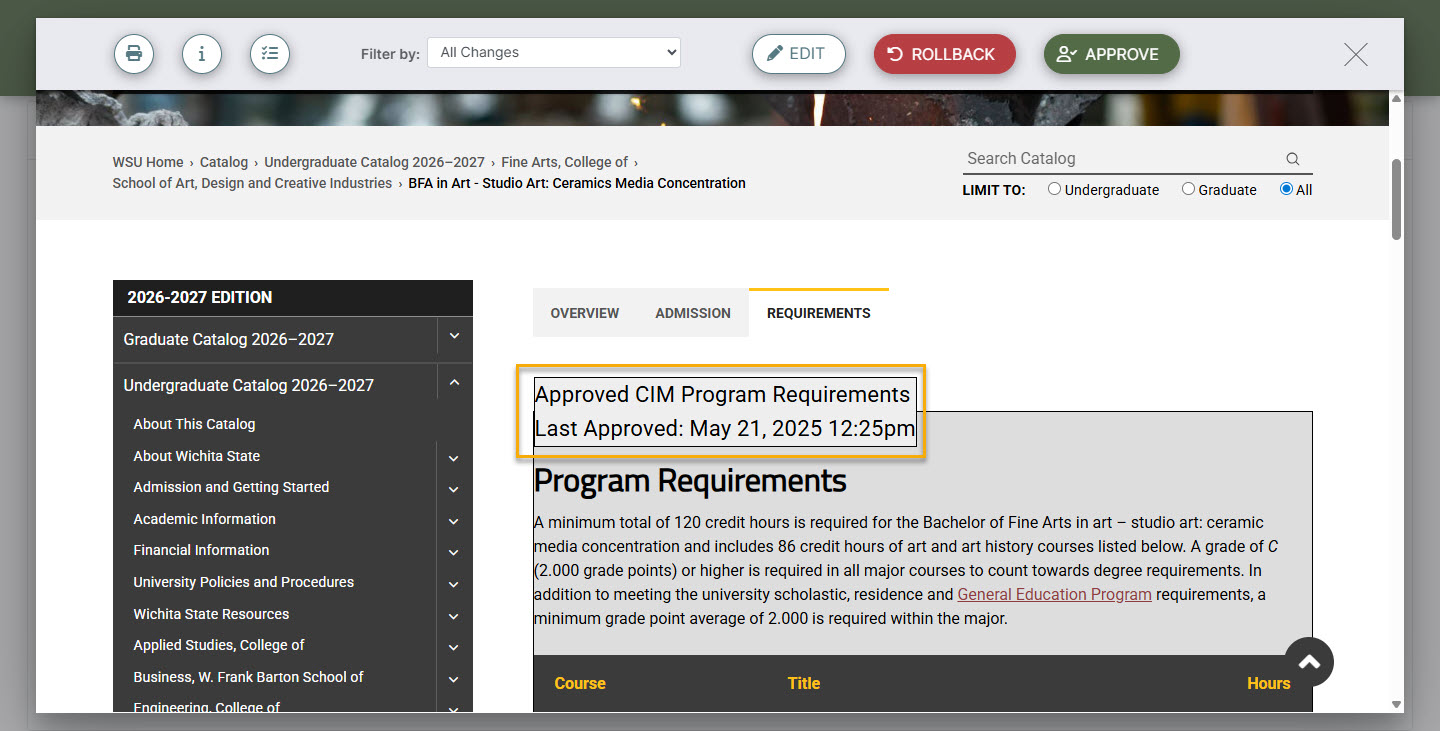Open Academic Information sidebar item
Viewport: 1440px width, 731px height.
[204, 519]
